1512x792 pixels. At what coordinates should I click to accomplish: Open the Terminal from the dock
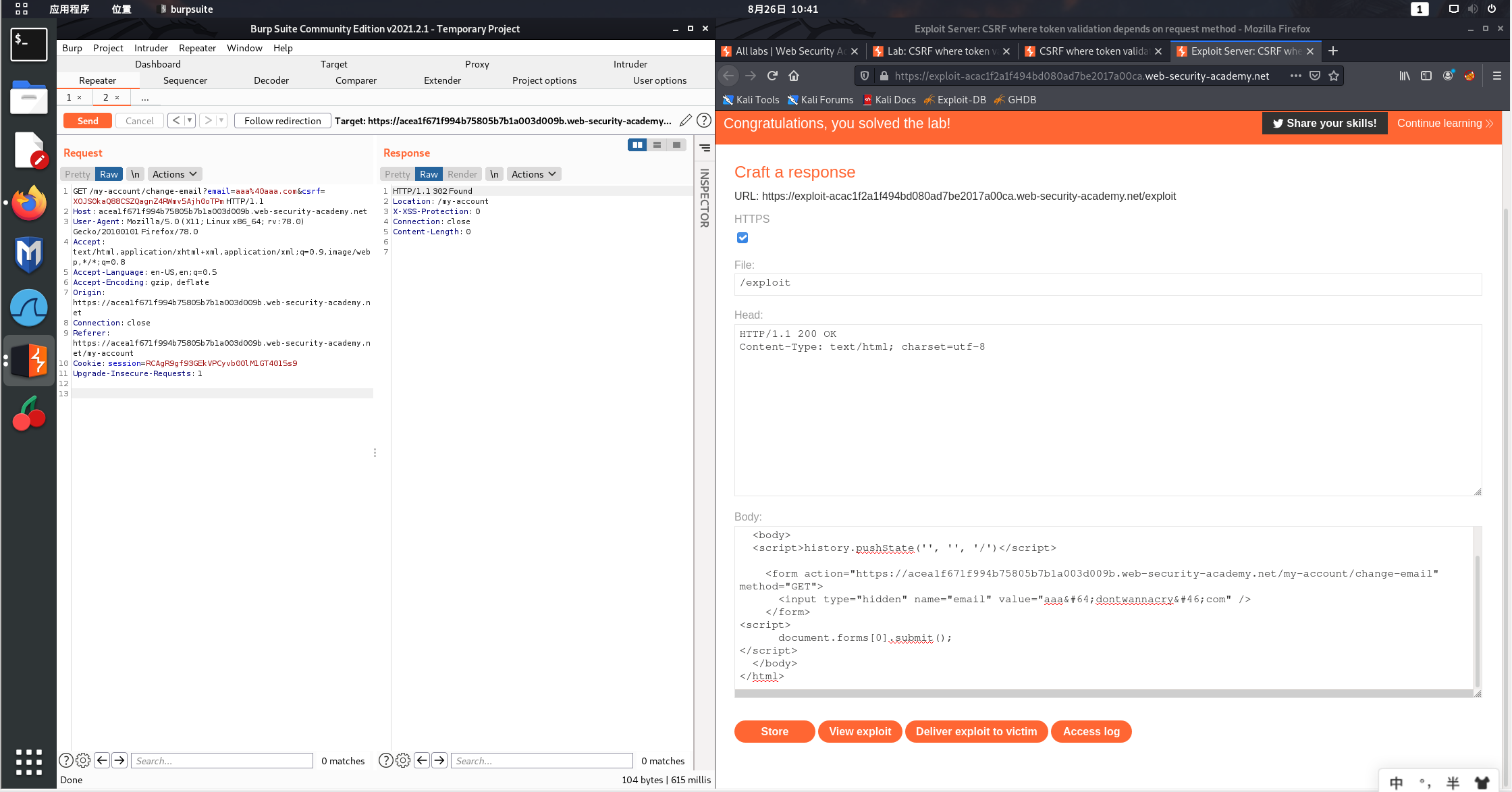pyautogui.click(x=28, y=45)
